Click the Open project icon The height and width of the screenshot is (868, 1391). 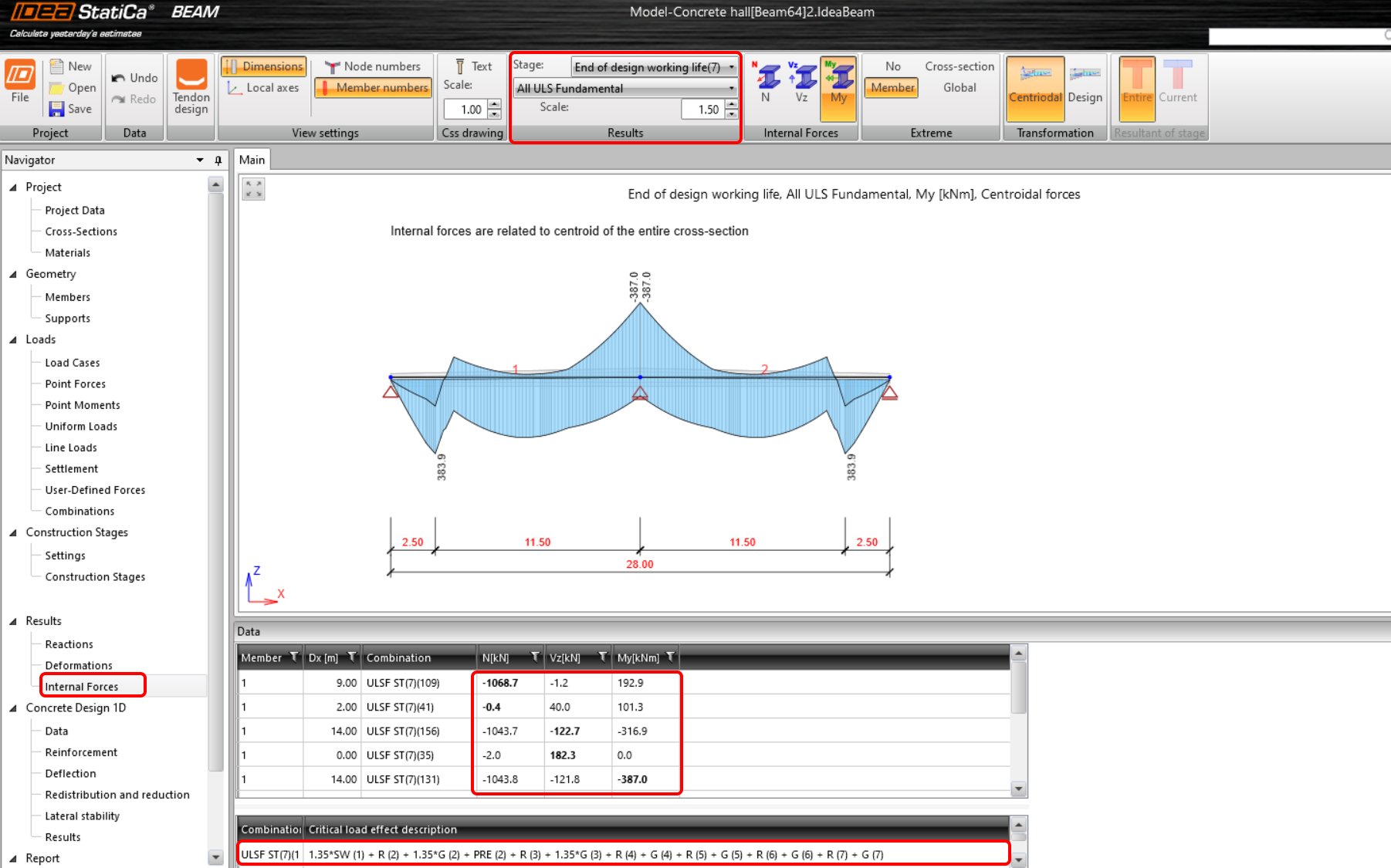(x=56, y=88)
